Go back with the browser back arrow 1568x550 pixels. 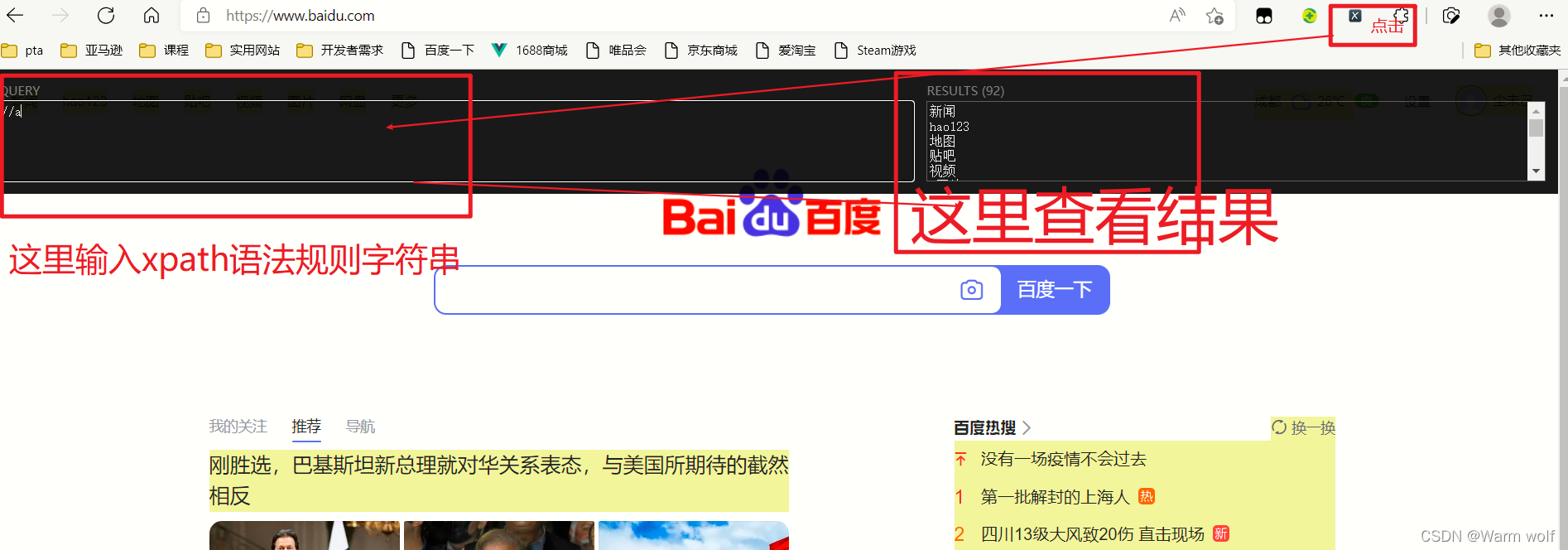(x=15, y=16)
